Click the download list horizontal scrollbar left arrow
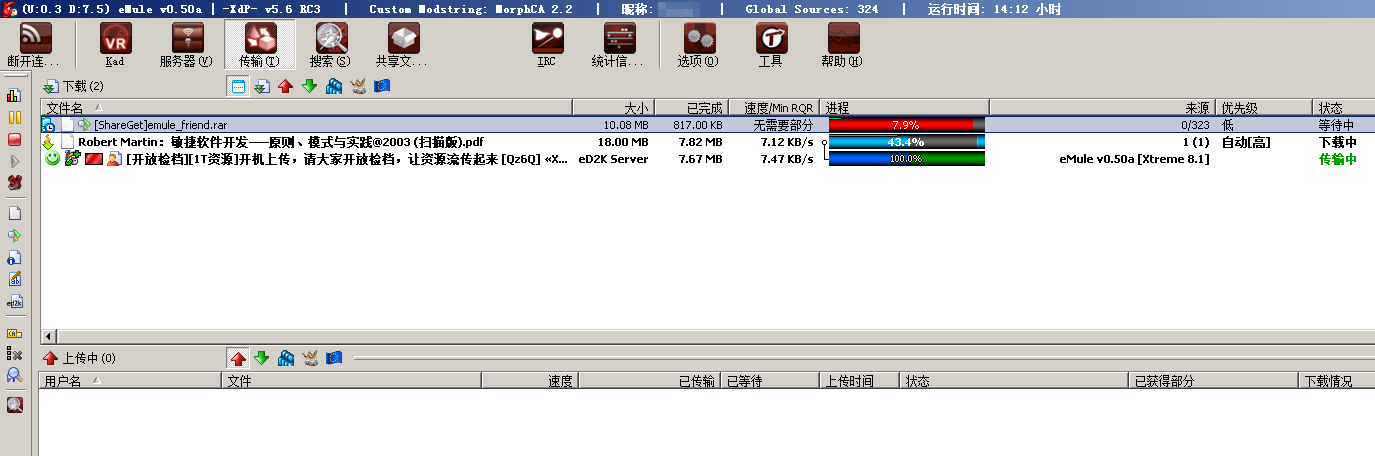This screenshot has width=1375, height=456. tap(48, 336)
